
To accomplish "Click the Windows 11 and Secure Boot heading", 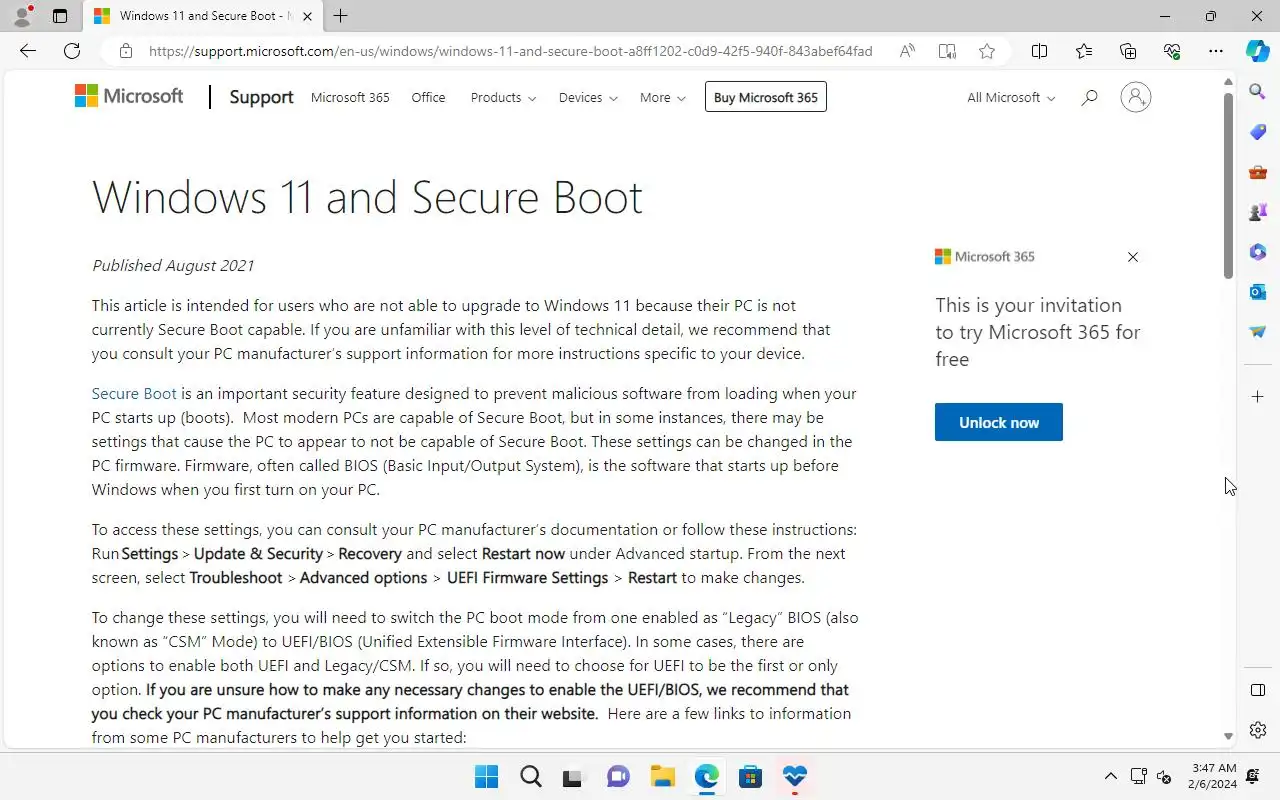I will 367,197.
